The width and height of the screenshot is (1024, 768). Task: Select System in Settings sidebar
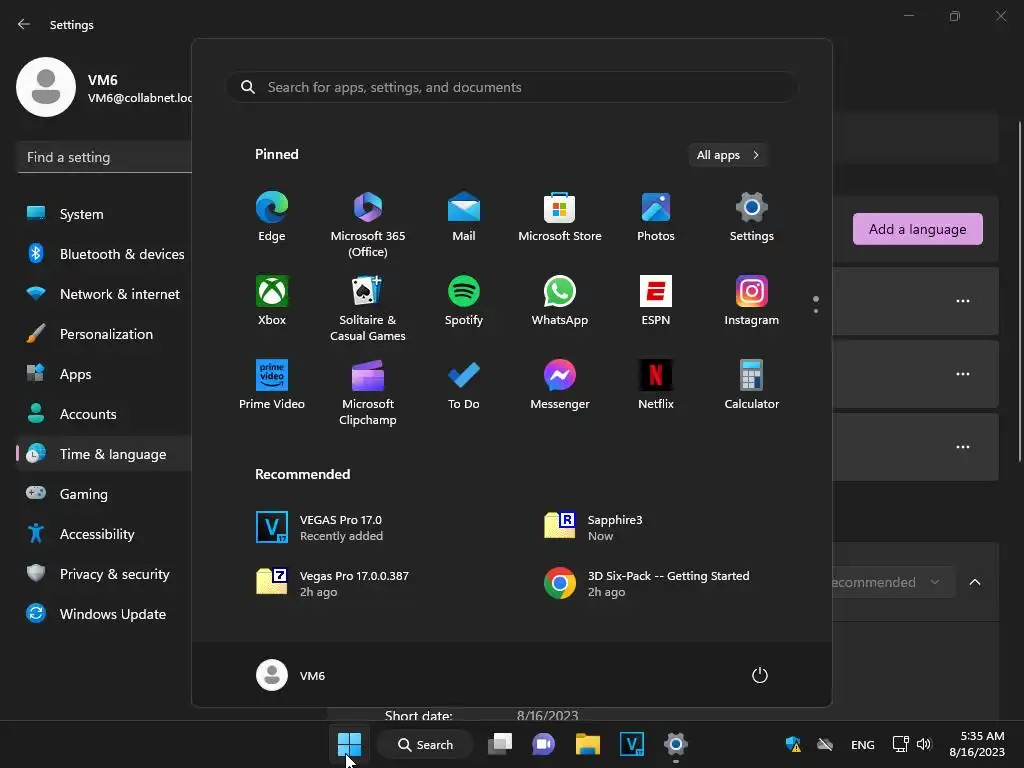pos(104,214)
